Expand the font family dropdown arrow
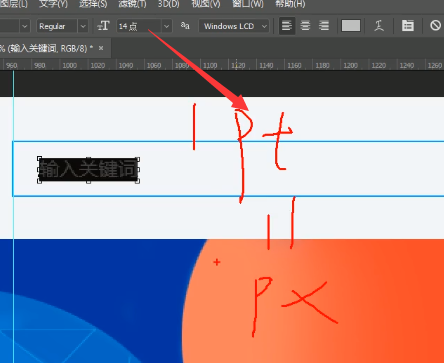The height and width of the screenshot is (363, 444). tap(25, 26)
